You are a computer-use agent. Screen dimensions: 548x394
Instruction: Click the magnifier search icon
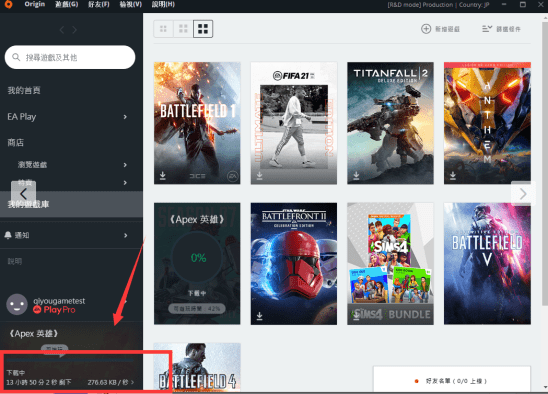tap(16, 57)
